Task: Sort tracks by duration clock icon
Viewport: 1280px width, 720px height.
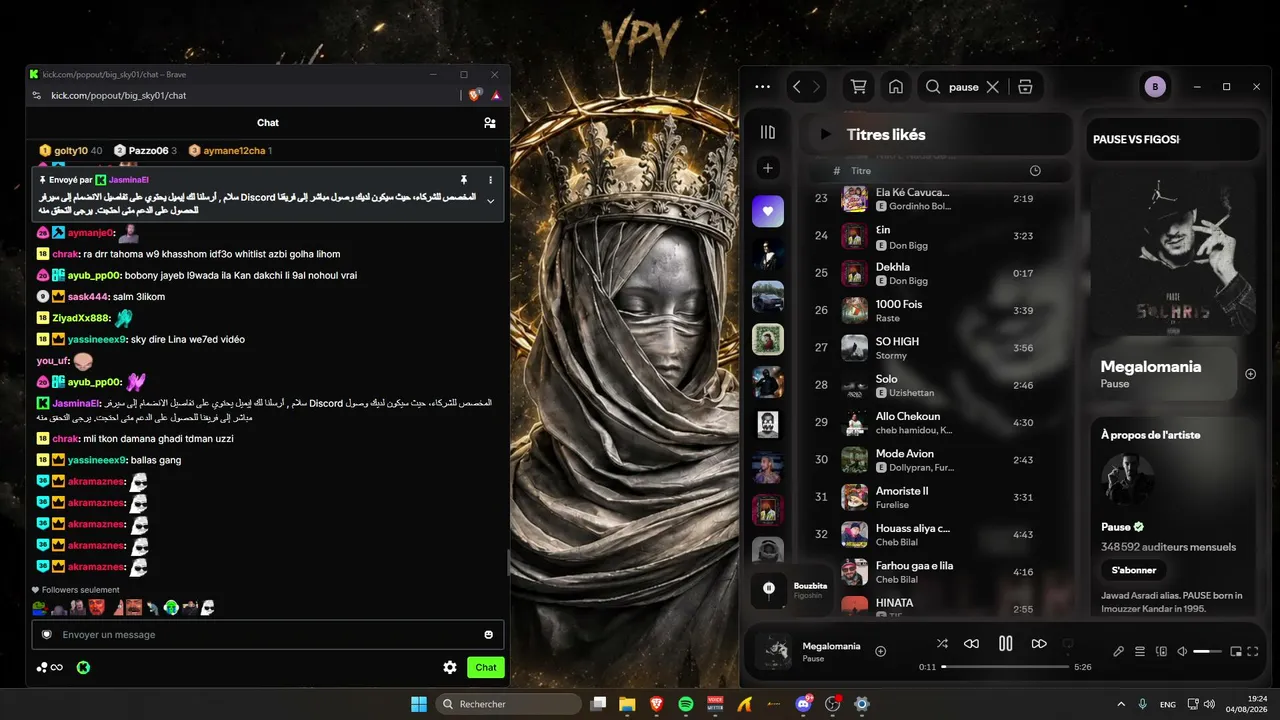Action: coord(1035,171)
